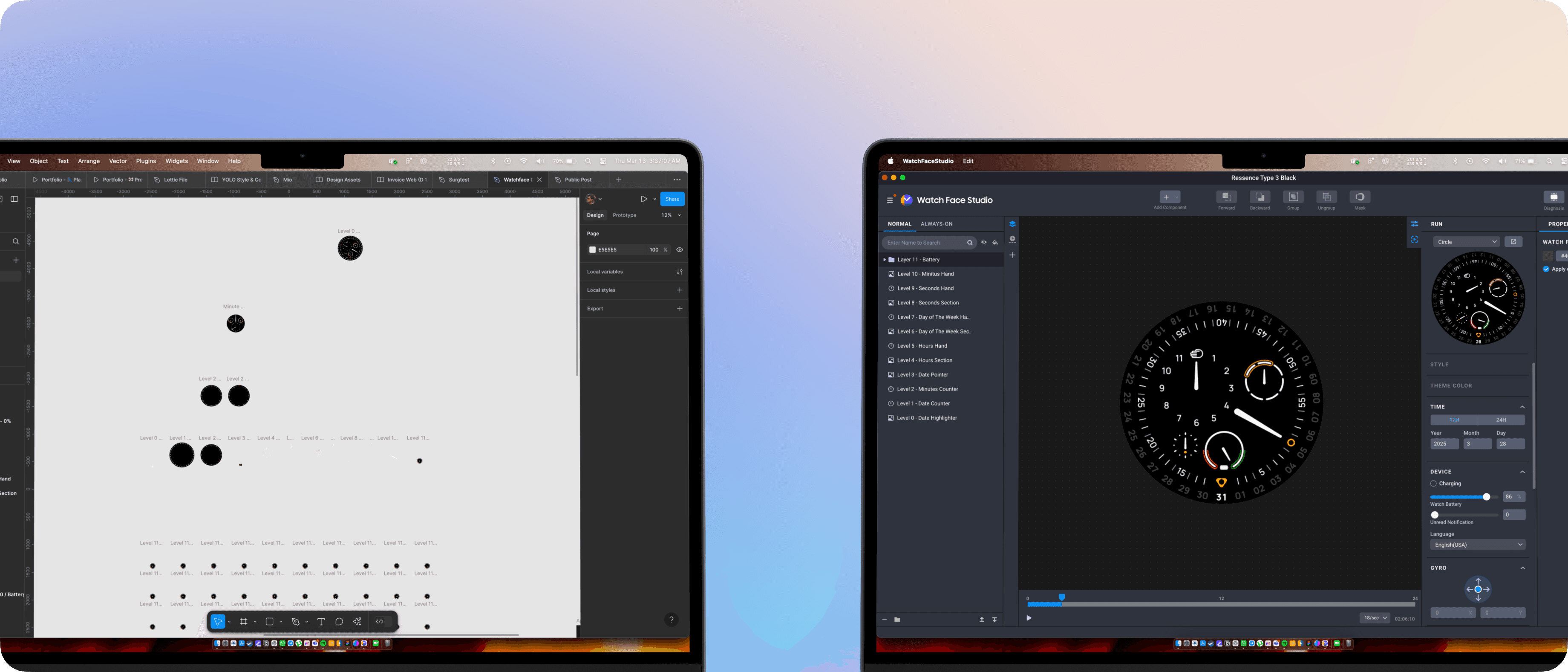Switch to the ALWAYS-ON tab
The height and width of the screenshot is (672, 1568).
[936, 224]
